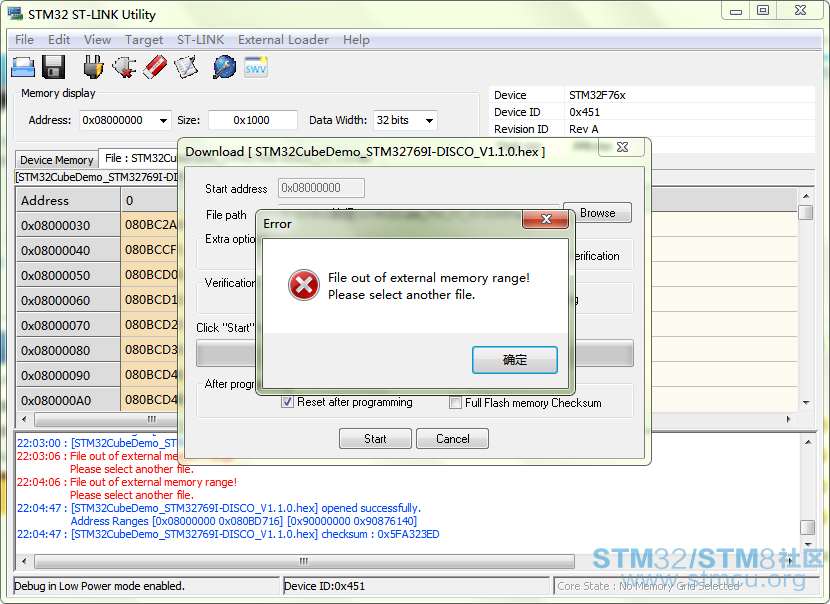Click the Full chip erase eraser icon
The image size is (830, 604).
point(155,67)
